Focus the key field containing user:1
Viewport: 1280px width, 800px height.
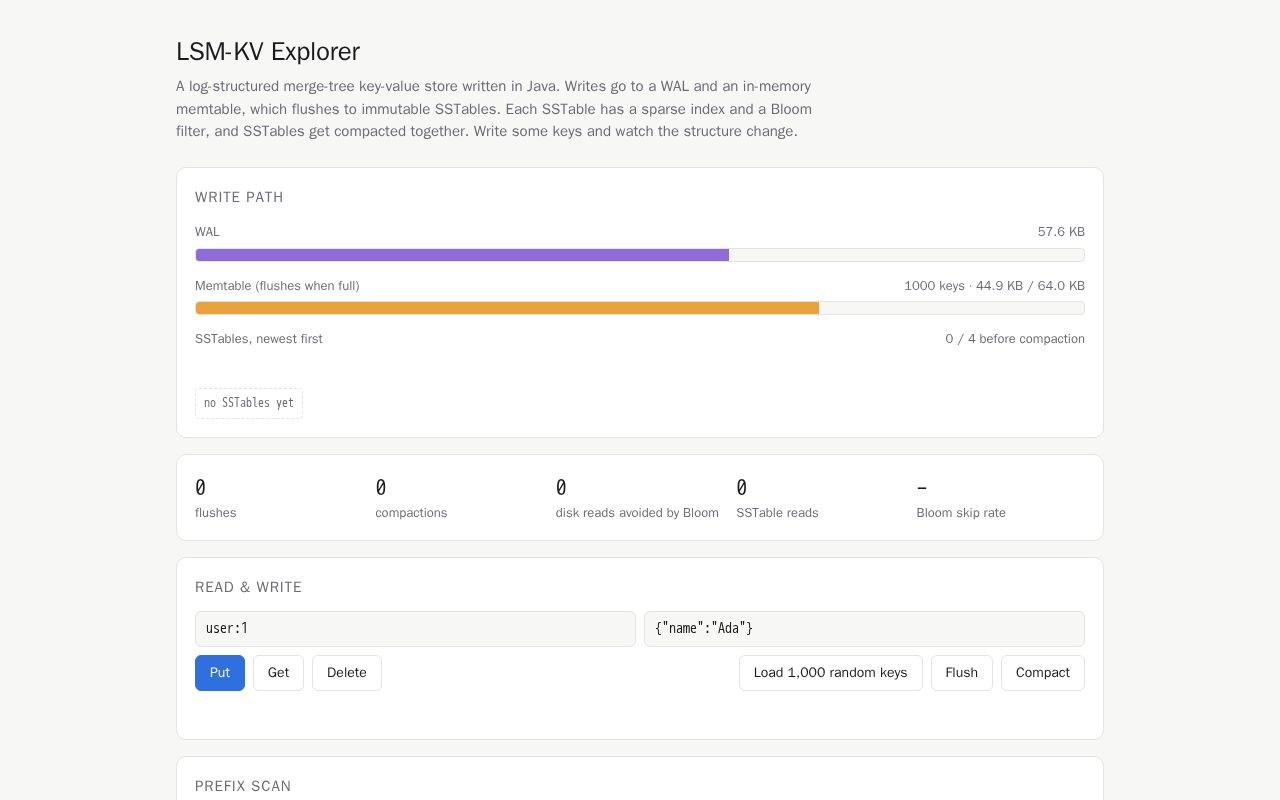[415, 629]
